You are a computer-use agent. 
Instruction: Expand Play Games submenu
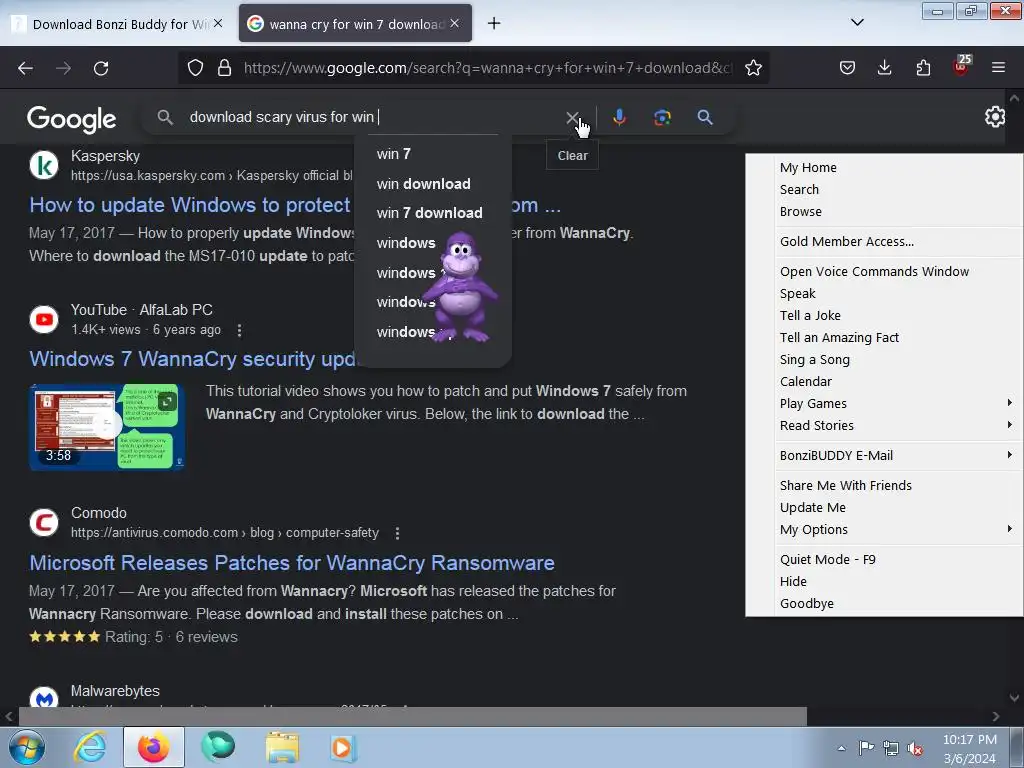point(884,404)
